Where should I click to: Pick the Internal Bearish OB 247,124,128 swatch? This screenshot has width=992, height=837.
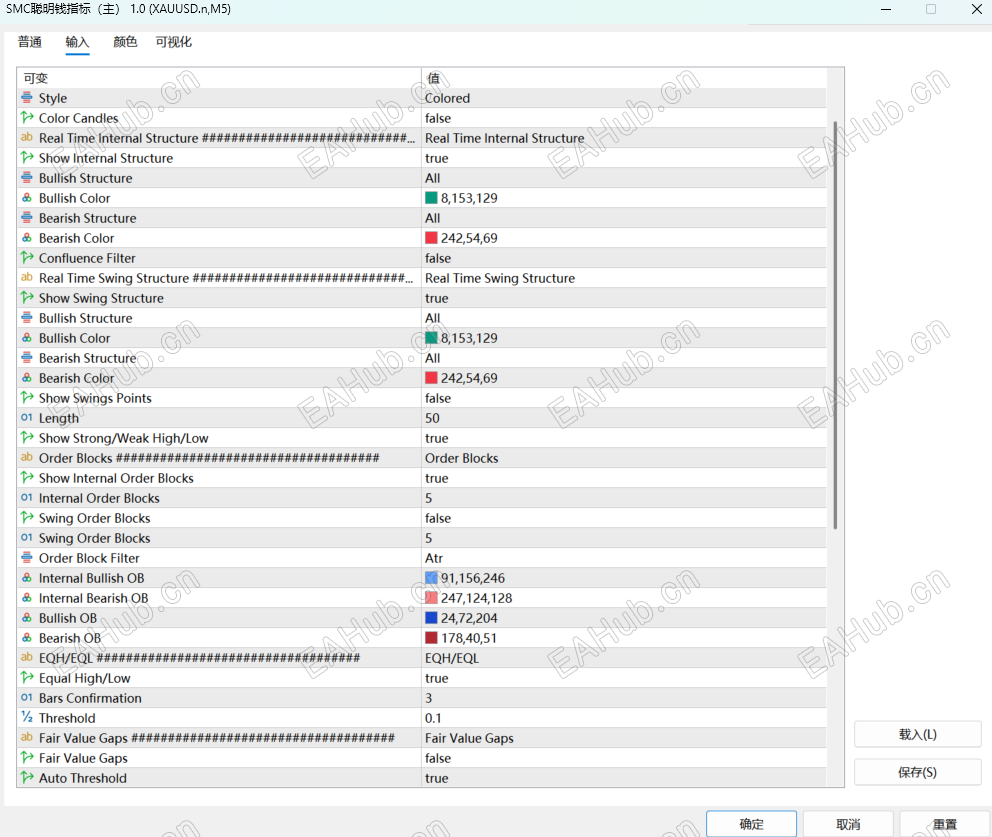point(431,598)
